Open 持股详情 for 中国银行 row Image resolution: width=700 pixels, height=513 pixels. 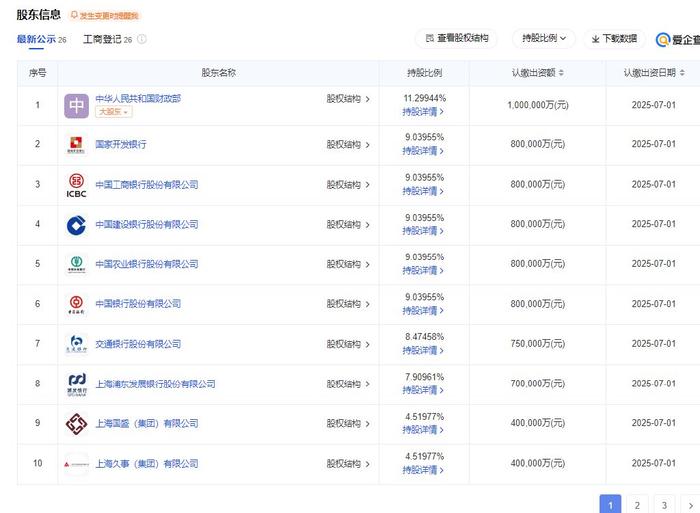423,310
